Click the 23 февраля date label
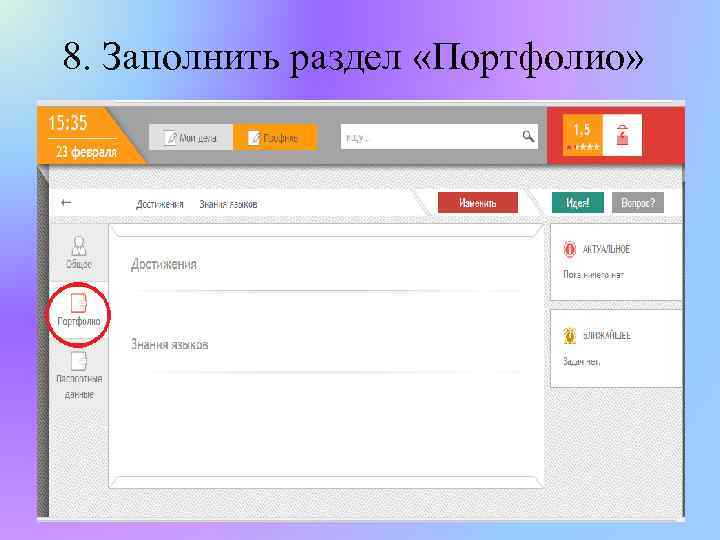Viewport: 720px width, 540px height. coord(86,152)
